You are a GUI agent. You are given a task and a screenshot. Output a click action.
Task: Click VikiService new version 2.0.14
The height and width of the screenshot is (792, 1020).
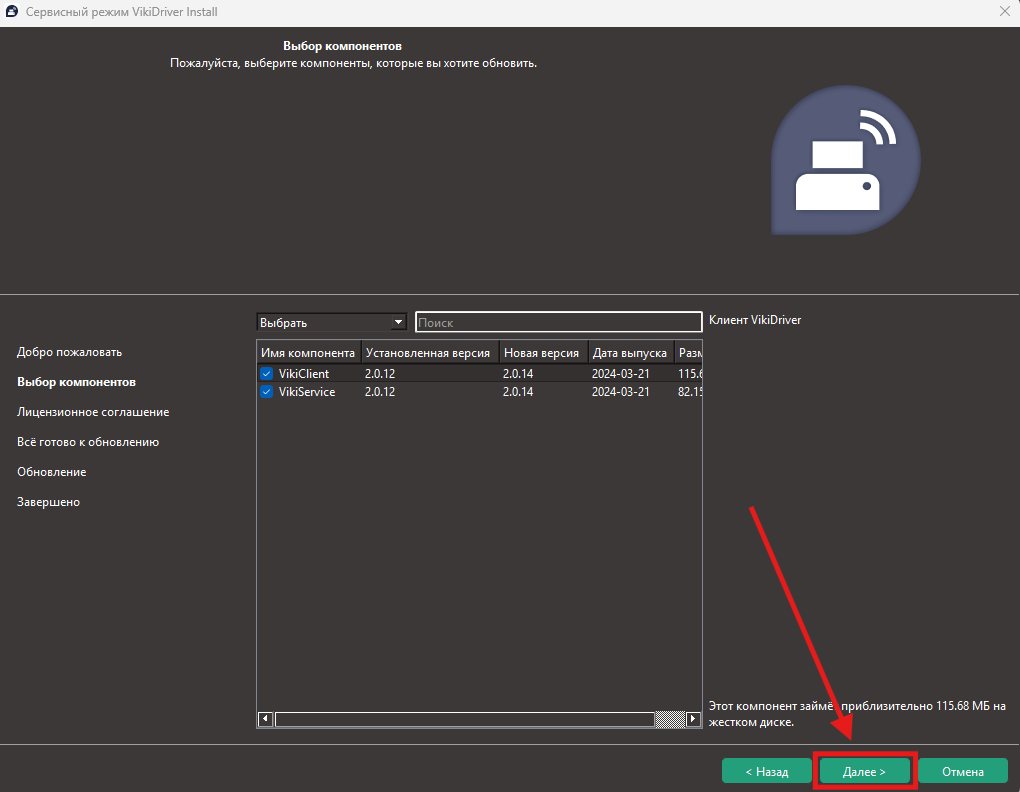point(518,392)
